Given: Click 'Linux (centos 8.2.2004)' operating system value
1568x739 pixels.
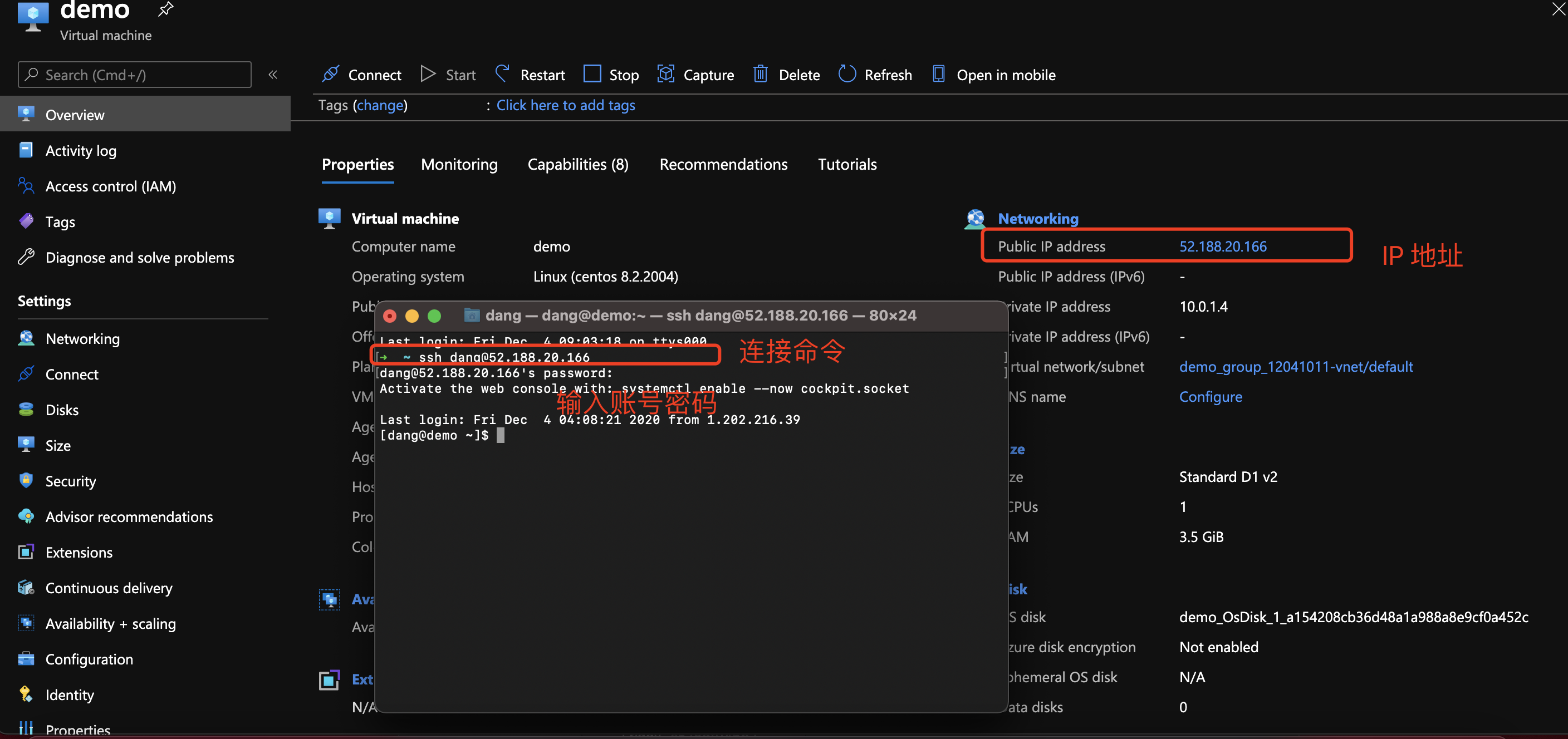Looking at the screenshot, I should pyautogui.click(x=606, y=277).
